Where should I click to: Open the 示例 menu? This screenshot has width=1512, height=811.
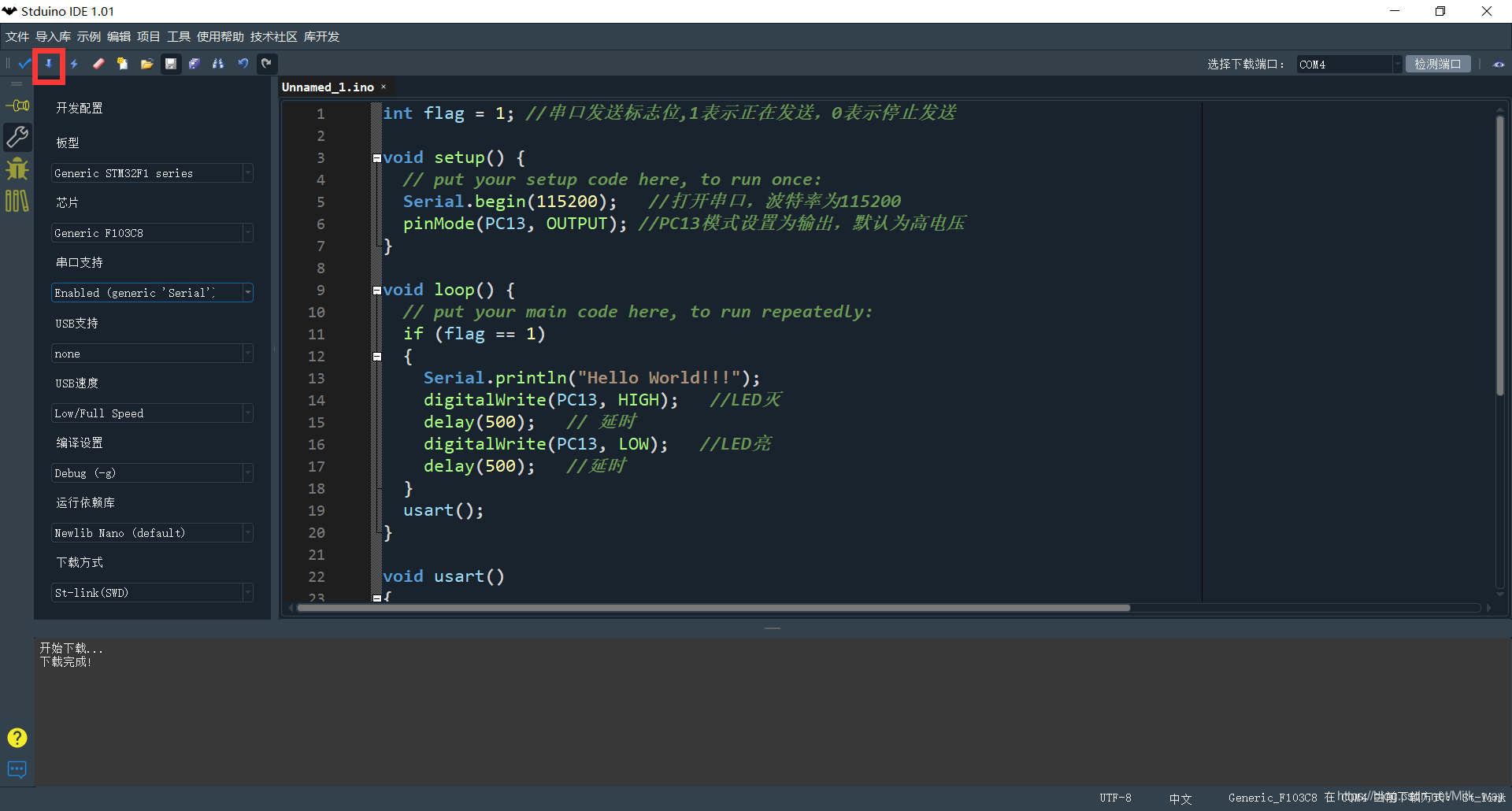coord(89,37)
